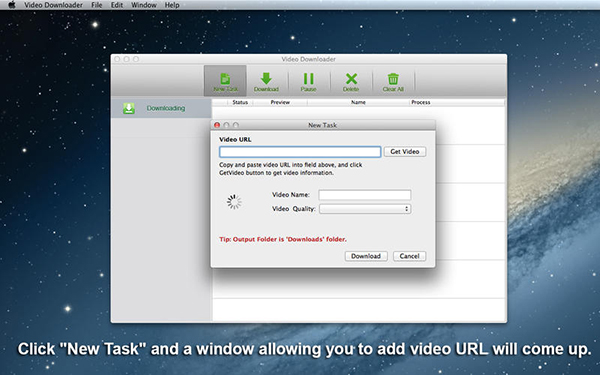This screenshot has width=600, height=375.
Task: Close the New Task dialog with red button
Action: tap(217, 125)
